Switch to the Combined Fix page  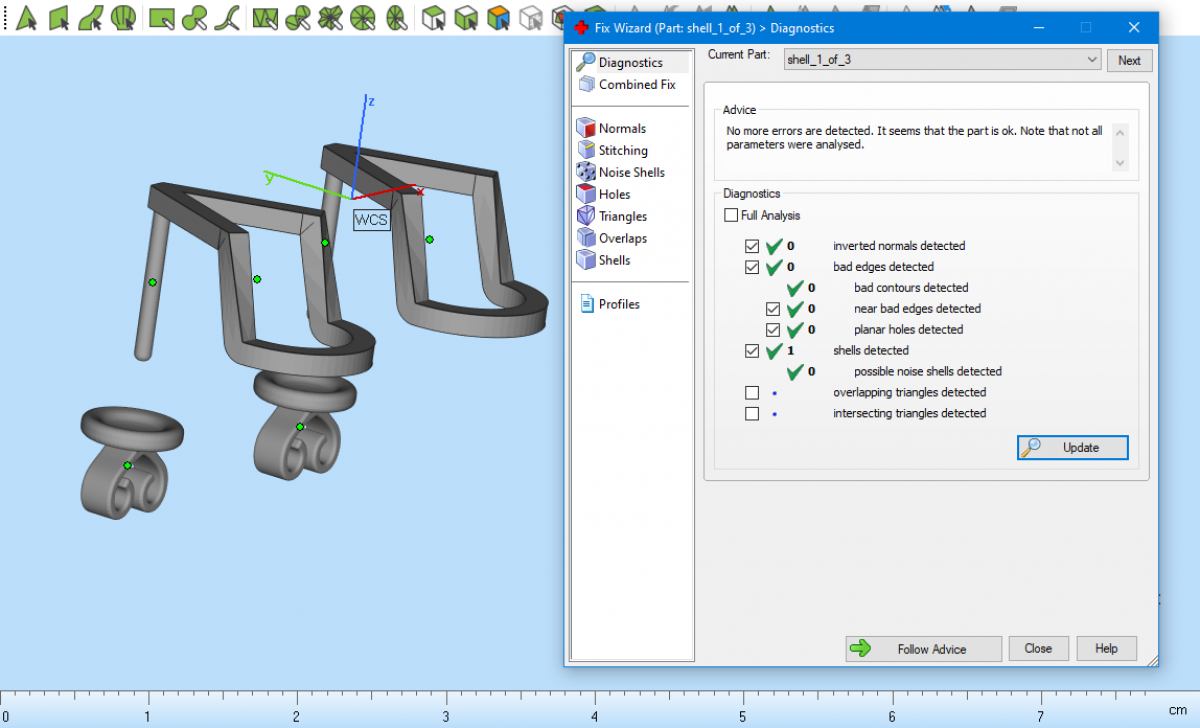636,85
